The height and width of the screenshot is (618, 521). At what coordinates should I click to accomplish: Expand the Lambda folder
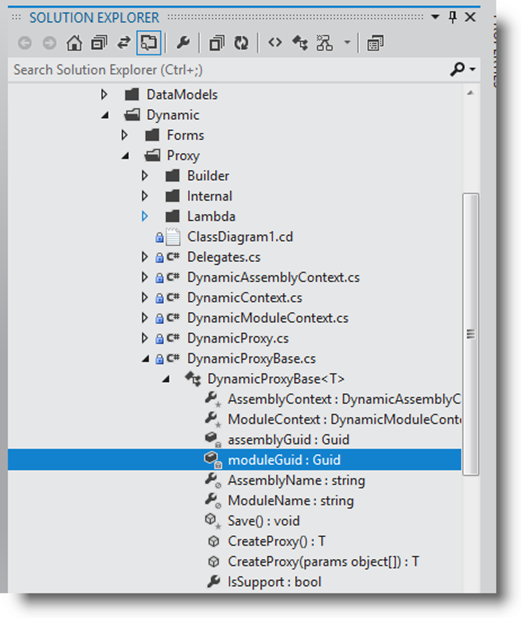point(145,216)
